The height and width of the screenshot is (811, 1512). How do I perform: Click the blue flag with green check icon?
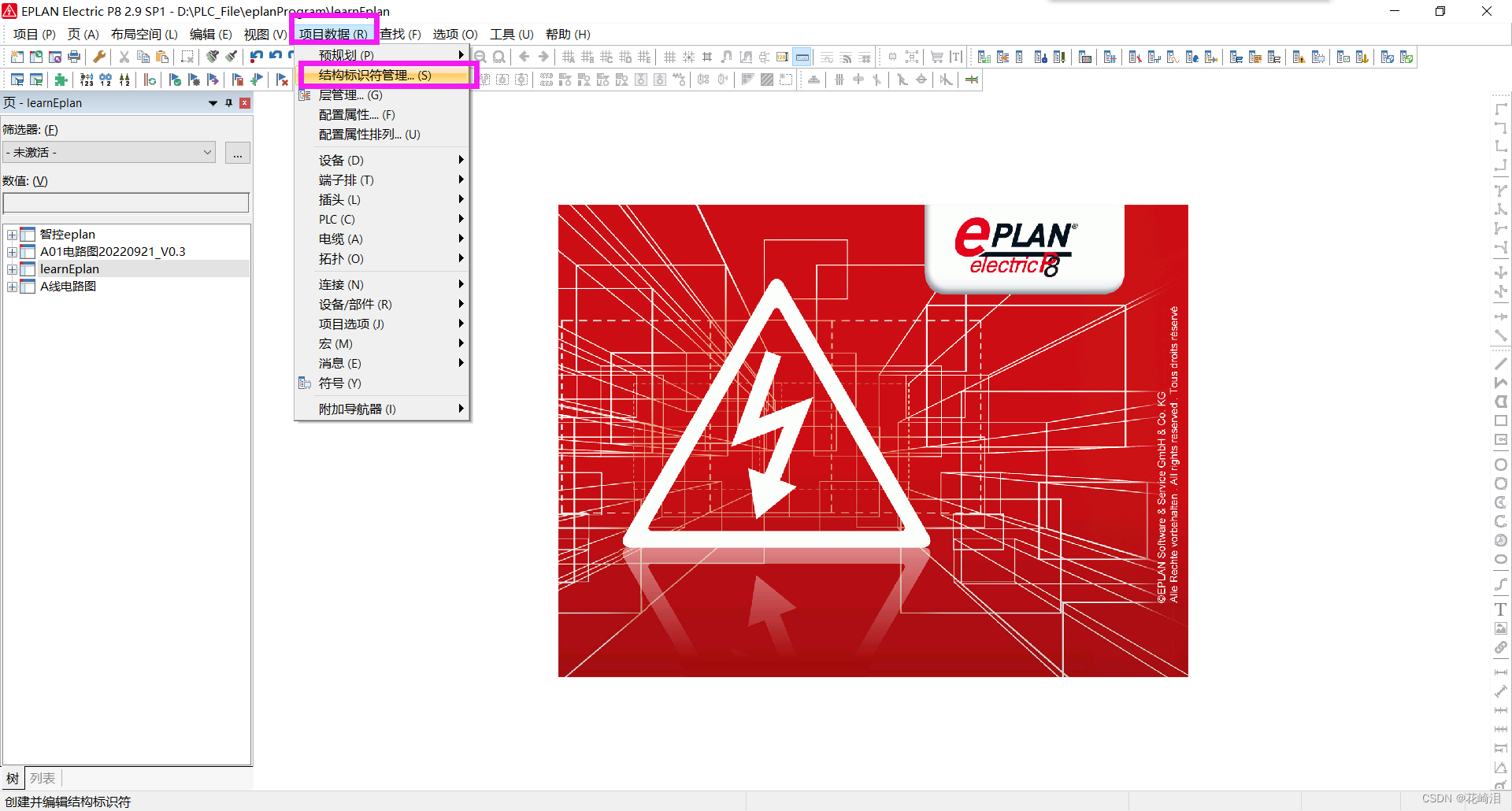point(175,80)
